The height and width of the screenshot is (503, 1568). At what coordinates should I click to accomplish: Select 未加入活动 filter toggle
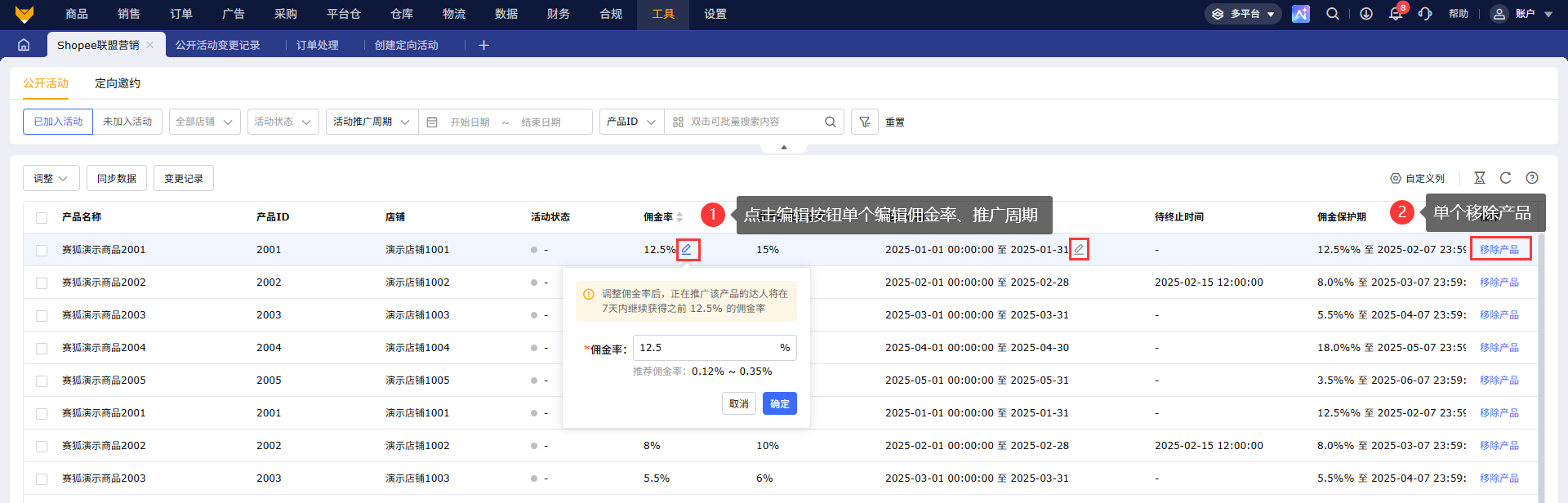[x=127, y=122]
